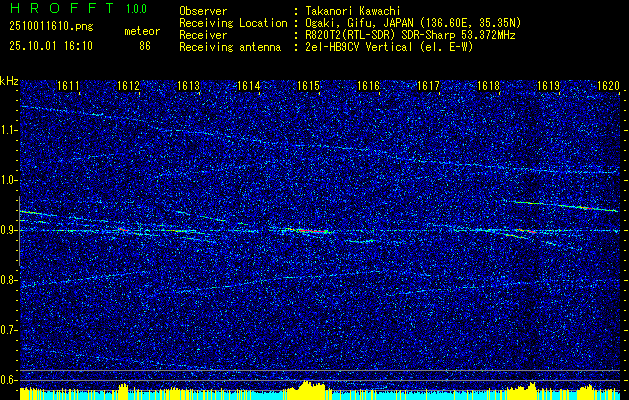Click frequency axis label 0.6
The height and width of the screenshot is (400, 629).
(8, 380)
